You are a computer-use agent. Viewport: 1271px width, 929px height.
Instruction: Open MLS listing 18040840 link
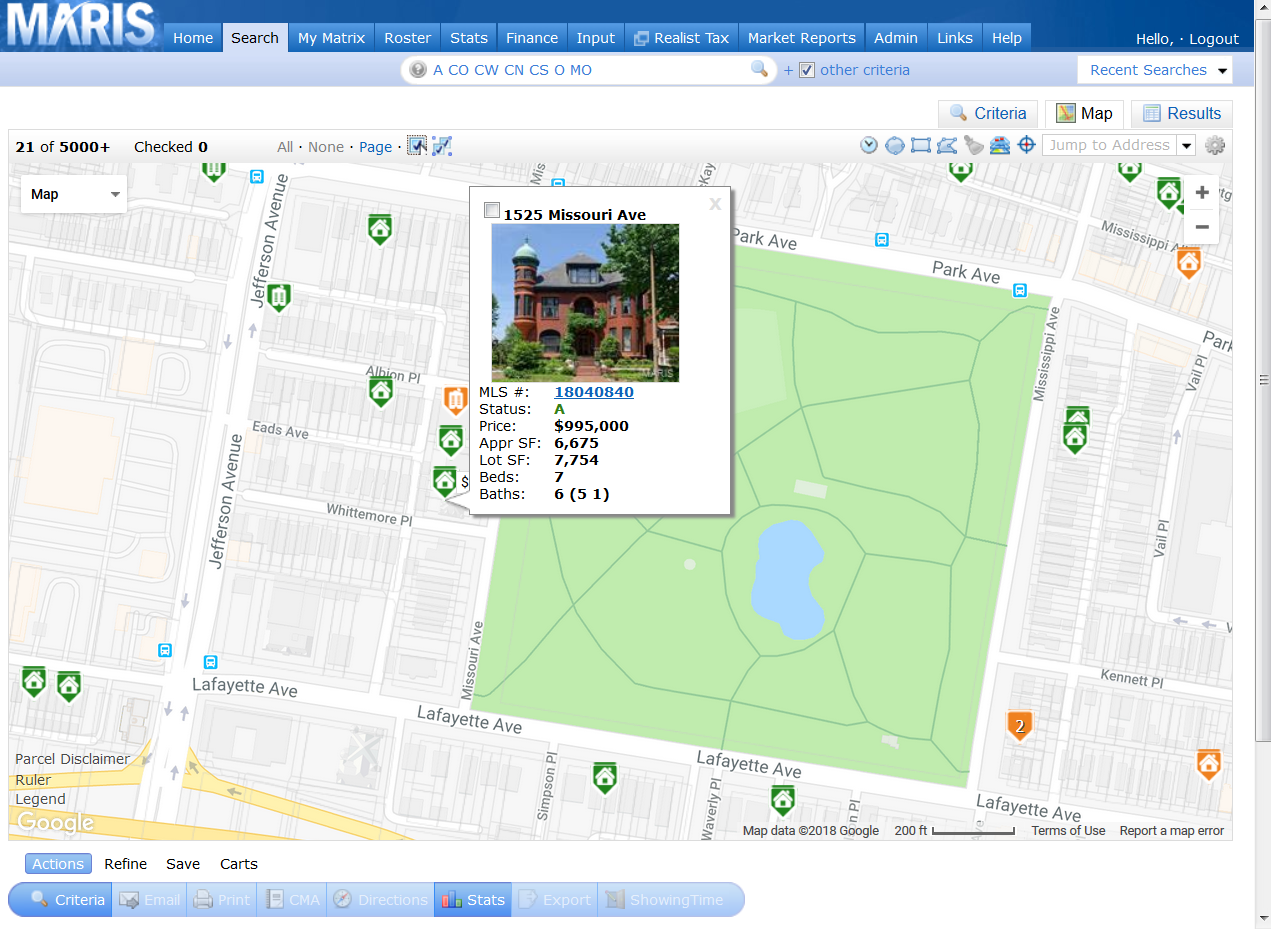[594, 392]
